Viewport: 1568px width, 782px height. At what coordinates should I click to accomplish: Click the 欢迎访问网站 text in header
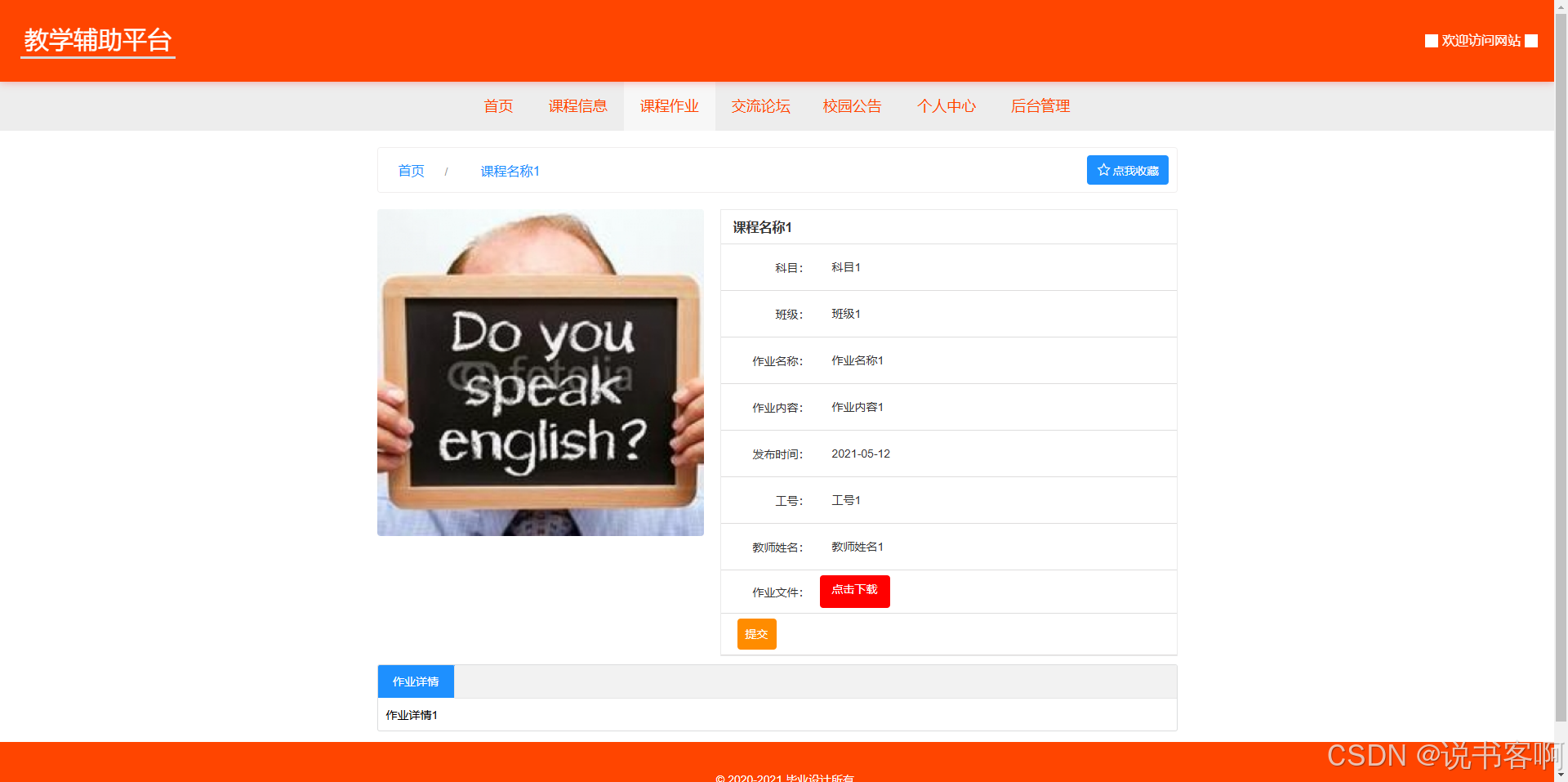pos(1481,41)
